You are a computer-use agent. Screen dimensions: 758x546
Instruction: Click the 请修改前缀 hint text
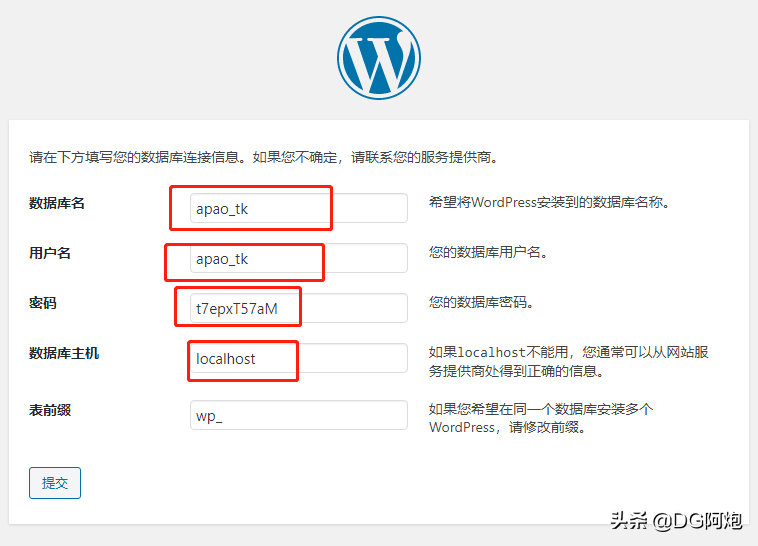click(x=541, y=418)
